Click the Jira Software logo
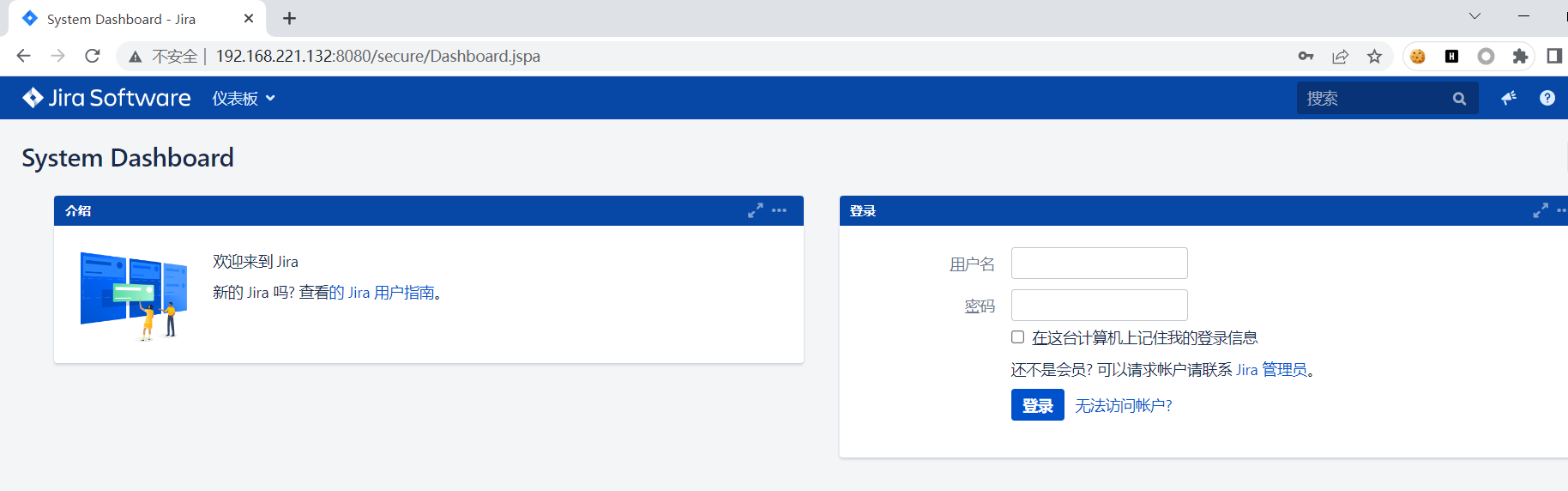The height and width of the screenshot is (491, 1568). (x=106, y=98)
